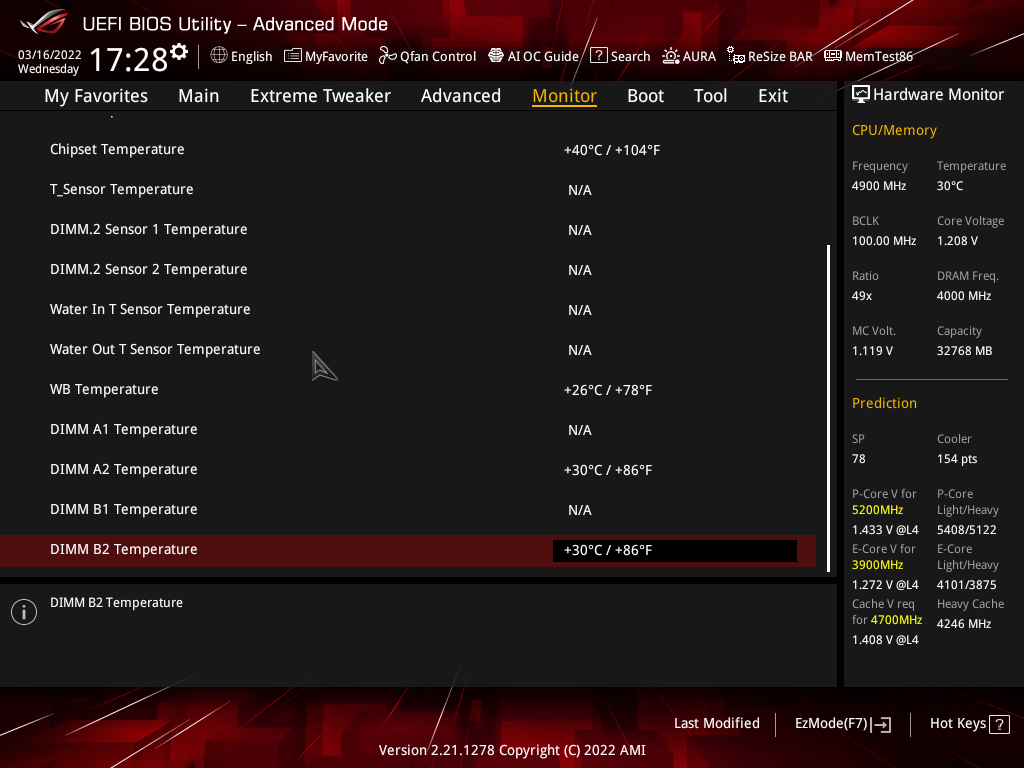Click the English language button label
The width and height of the screenshot is (1024, 768).
coord(251,56)
